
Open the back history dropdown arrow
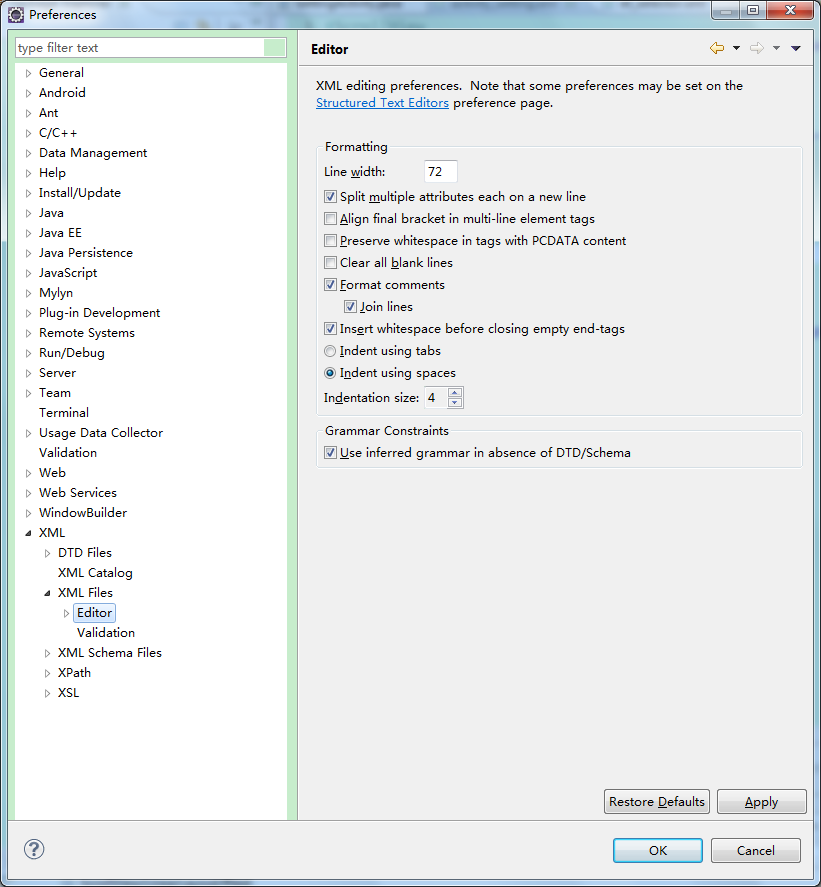click(736, 48)
